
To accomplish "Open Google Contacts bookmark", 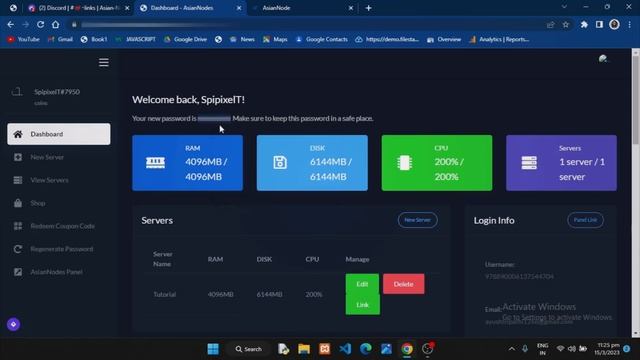I will (x=322, y=39).
